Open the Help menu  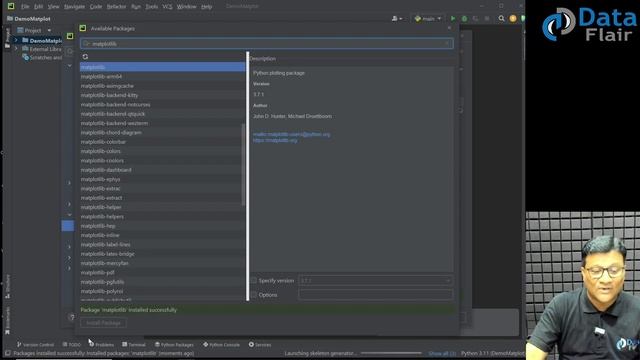coord(207,7)
